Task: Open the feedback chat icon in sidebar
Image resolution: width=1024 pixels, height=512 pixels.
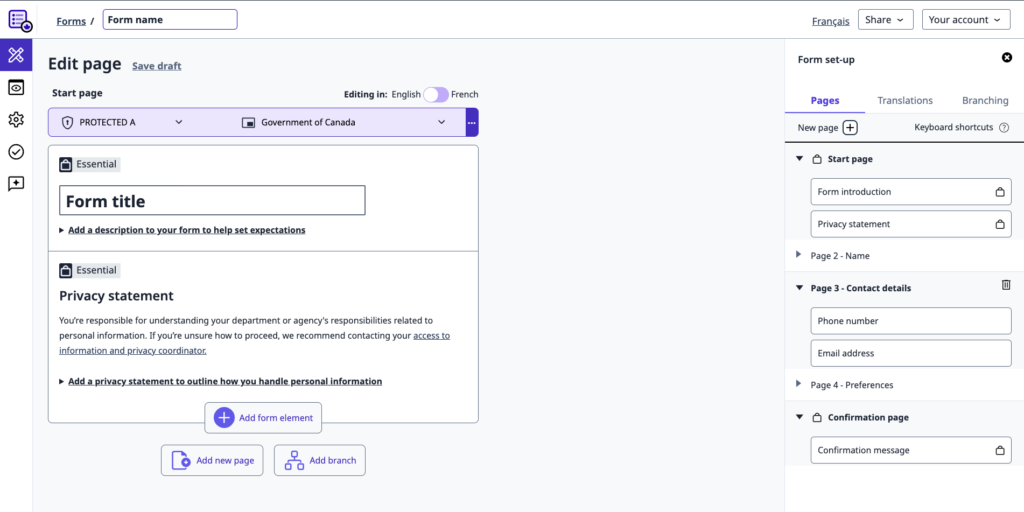Action: point(16,184)
